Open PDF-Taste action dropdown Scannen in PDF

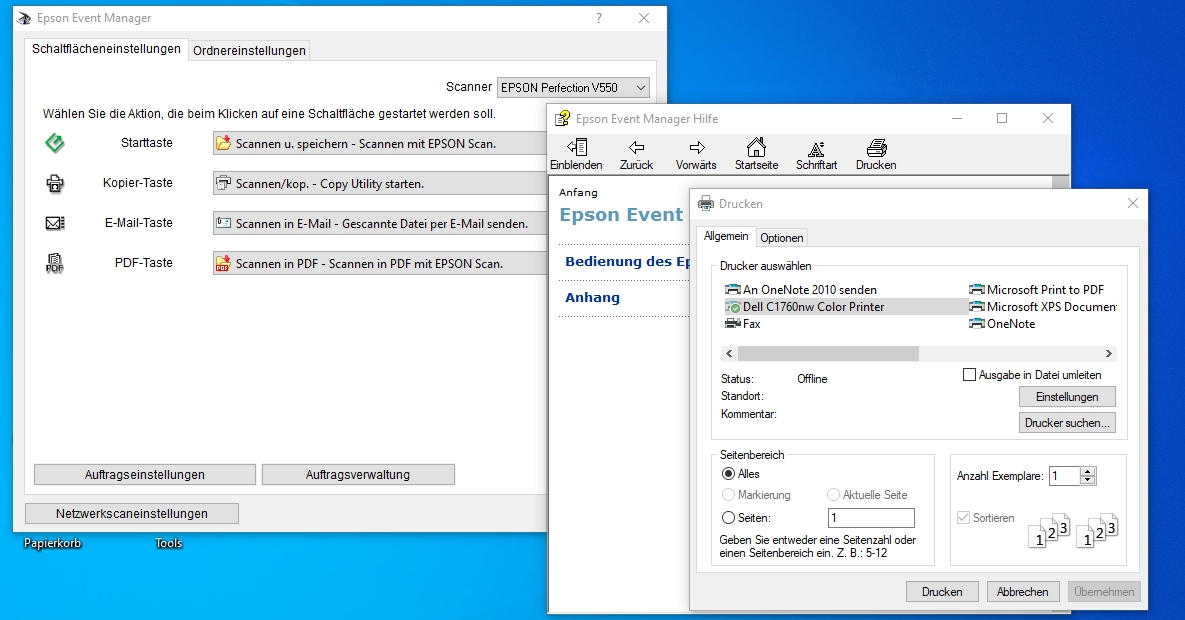[x=379, y=264]
